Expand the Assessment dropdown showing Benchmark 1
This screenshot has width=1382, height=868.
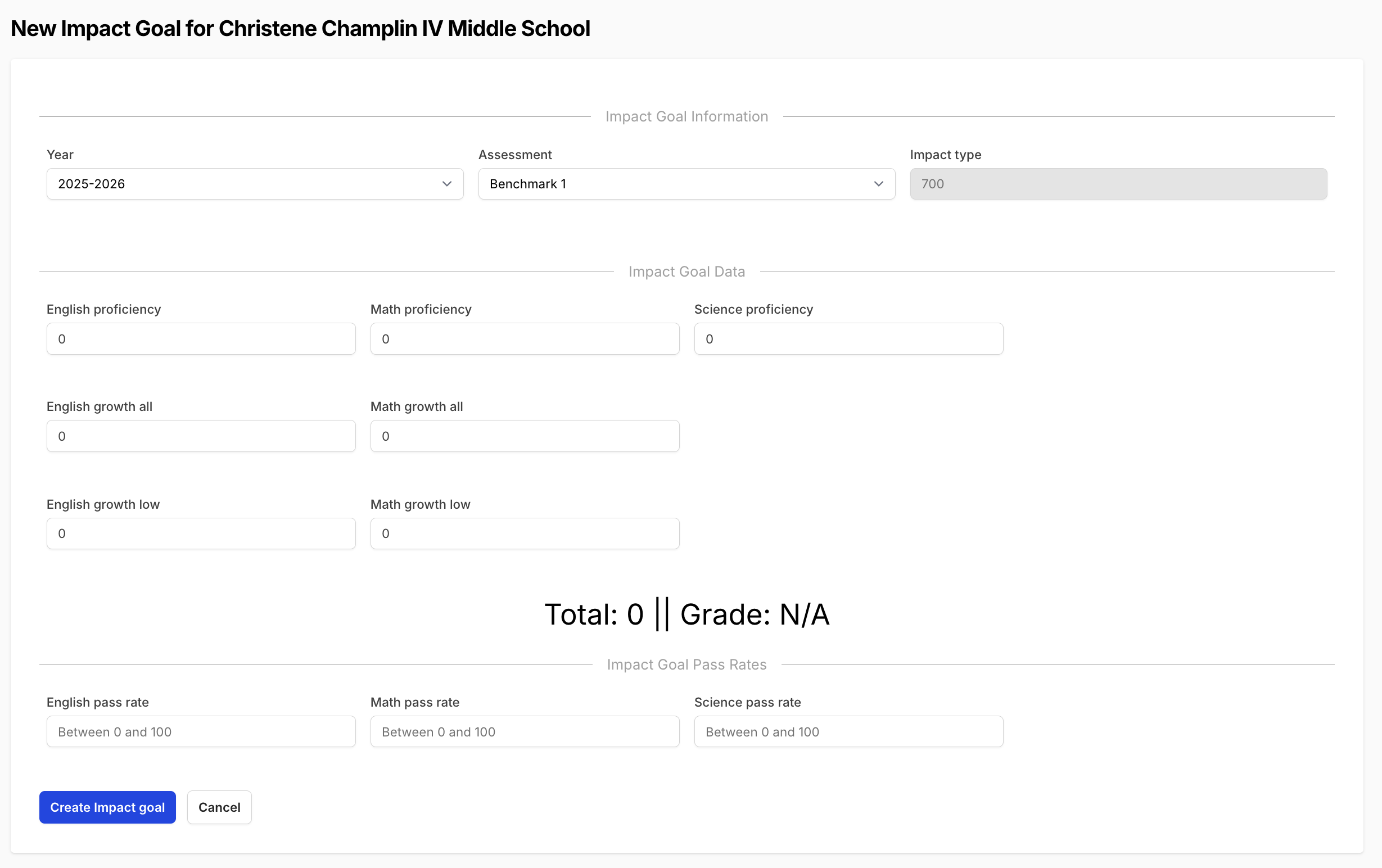click(686, 184)
